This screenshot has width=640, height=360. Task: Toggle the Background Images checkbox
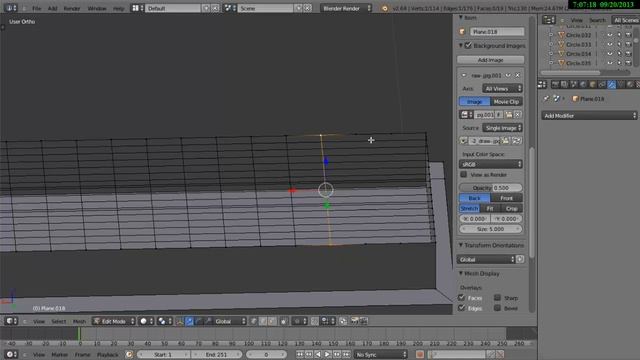click(x=468, y=46)
